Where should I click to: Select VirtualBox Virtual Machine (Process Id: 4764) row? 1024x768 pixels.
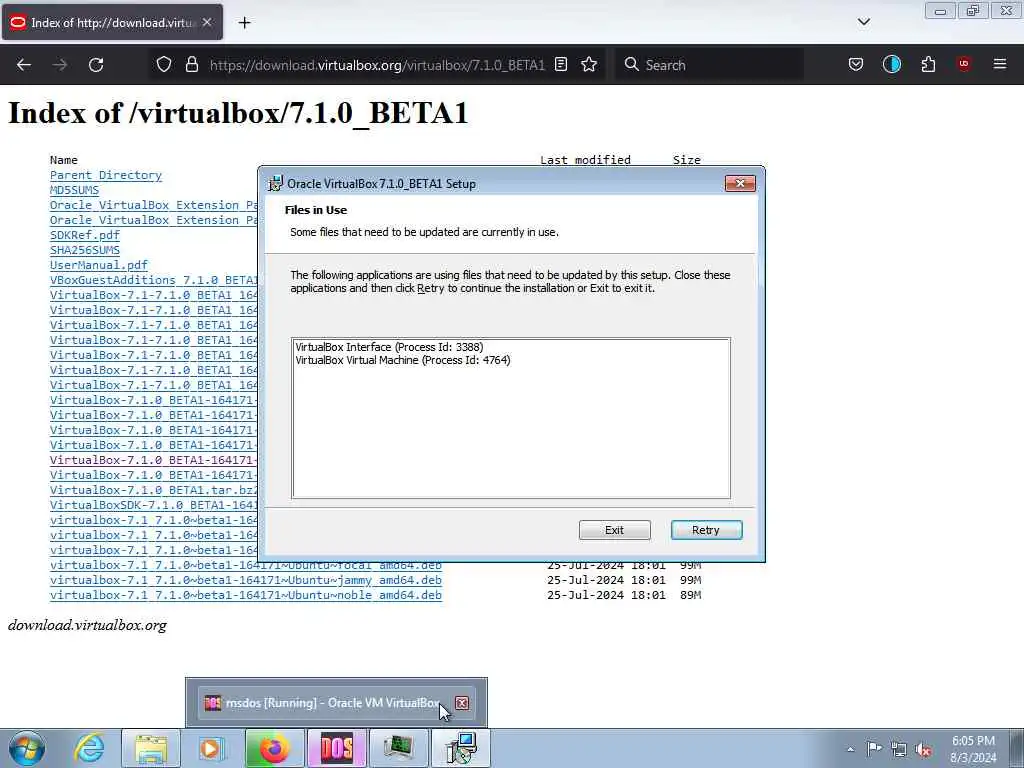[403, 360]
